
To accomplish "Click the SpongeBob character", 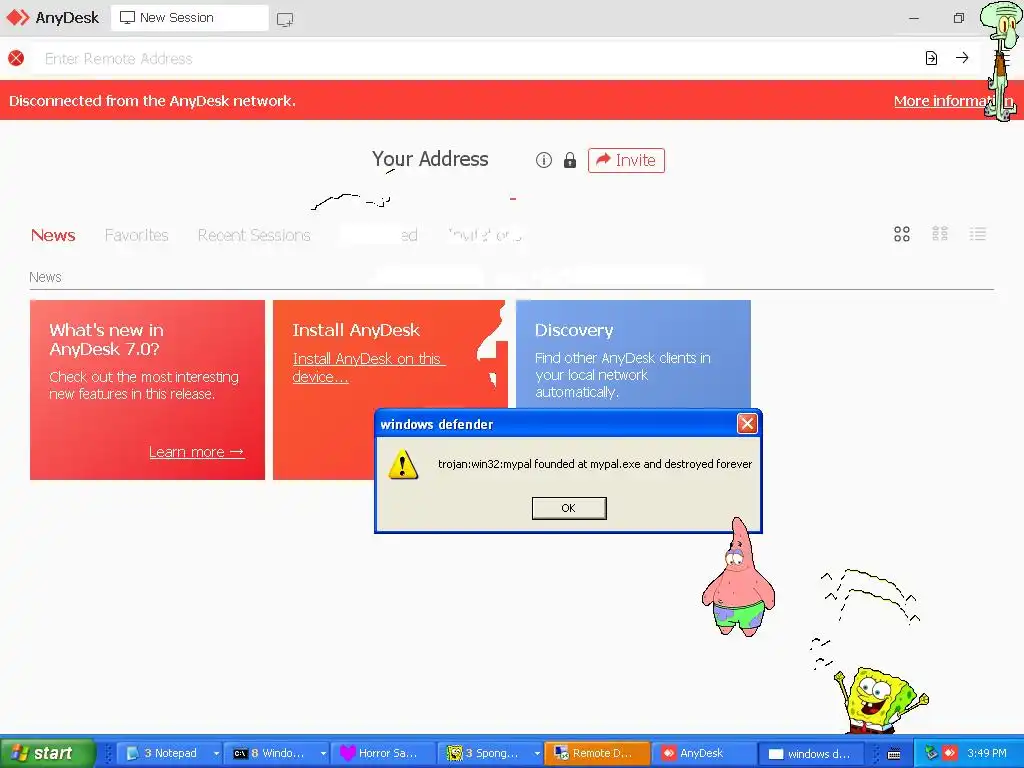I will (x=881, y=701).
